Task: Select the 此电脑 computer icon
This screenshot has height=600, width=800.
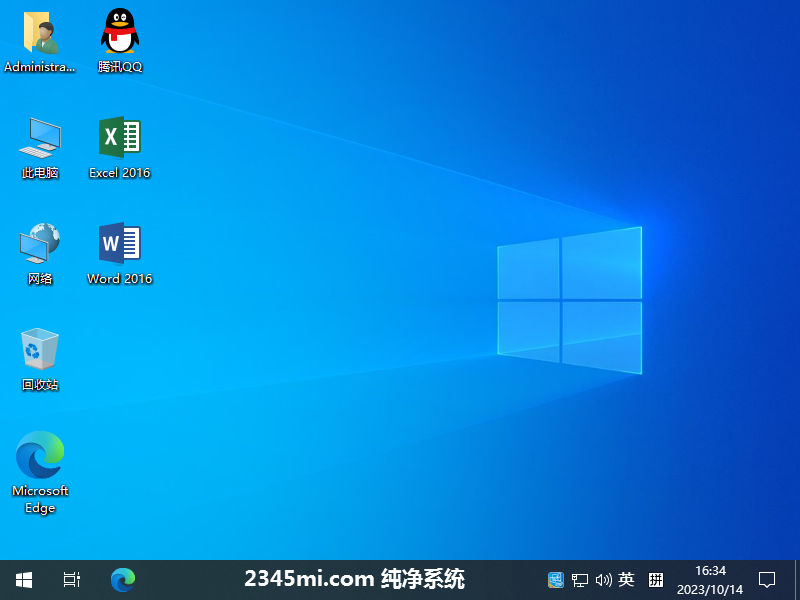Action: click(x=40, y=138)
